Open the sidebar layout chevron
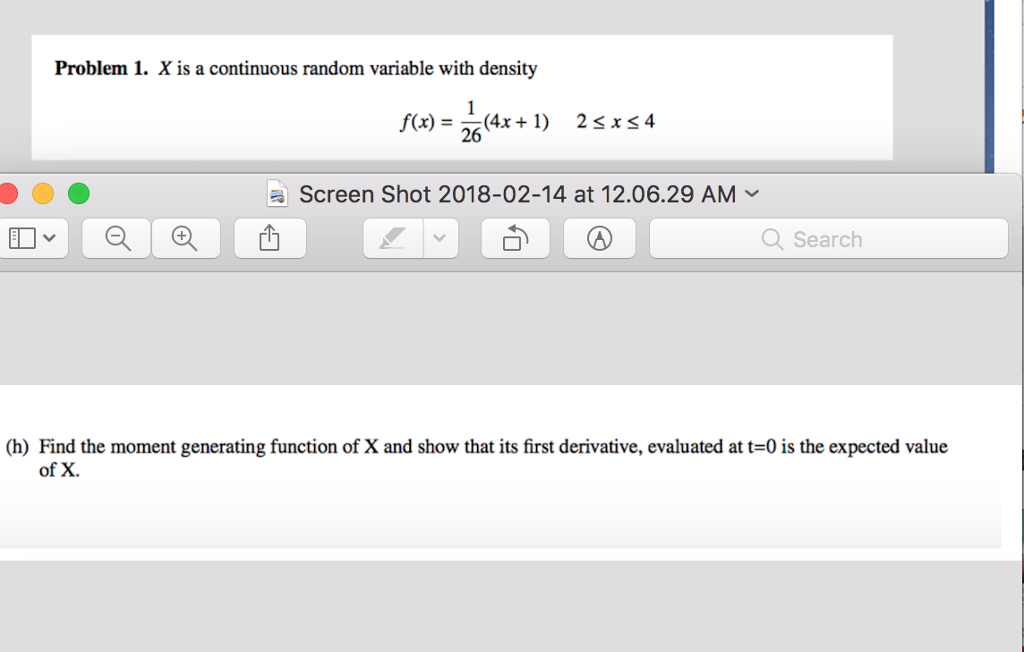Screen dimensions: 1024x652 point(50,238)
